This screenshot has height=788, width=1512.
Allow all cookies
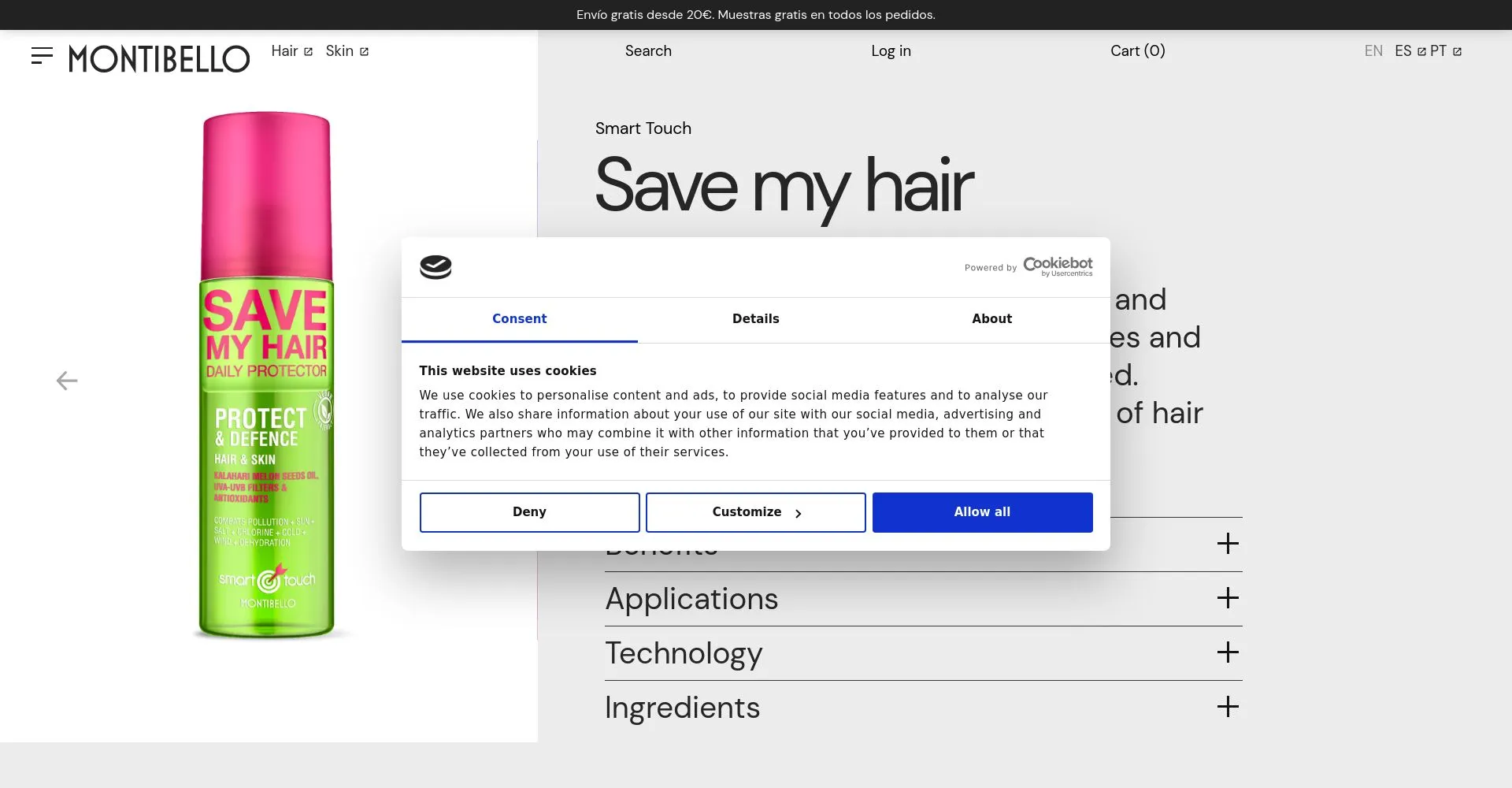[982, 512]
